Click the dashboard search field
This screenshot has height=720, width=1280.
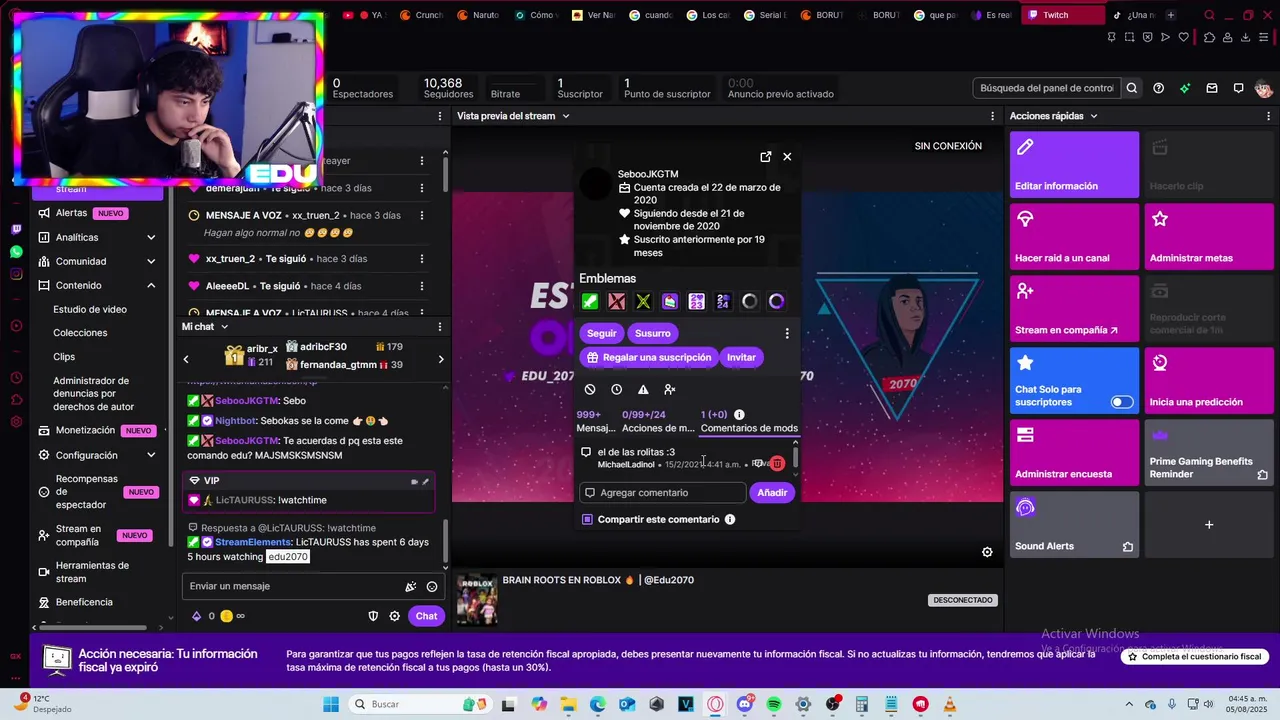click(1047, 88)
